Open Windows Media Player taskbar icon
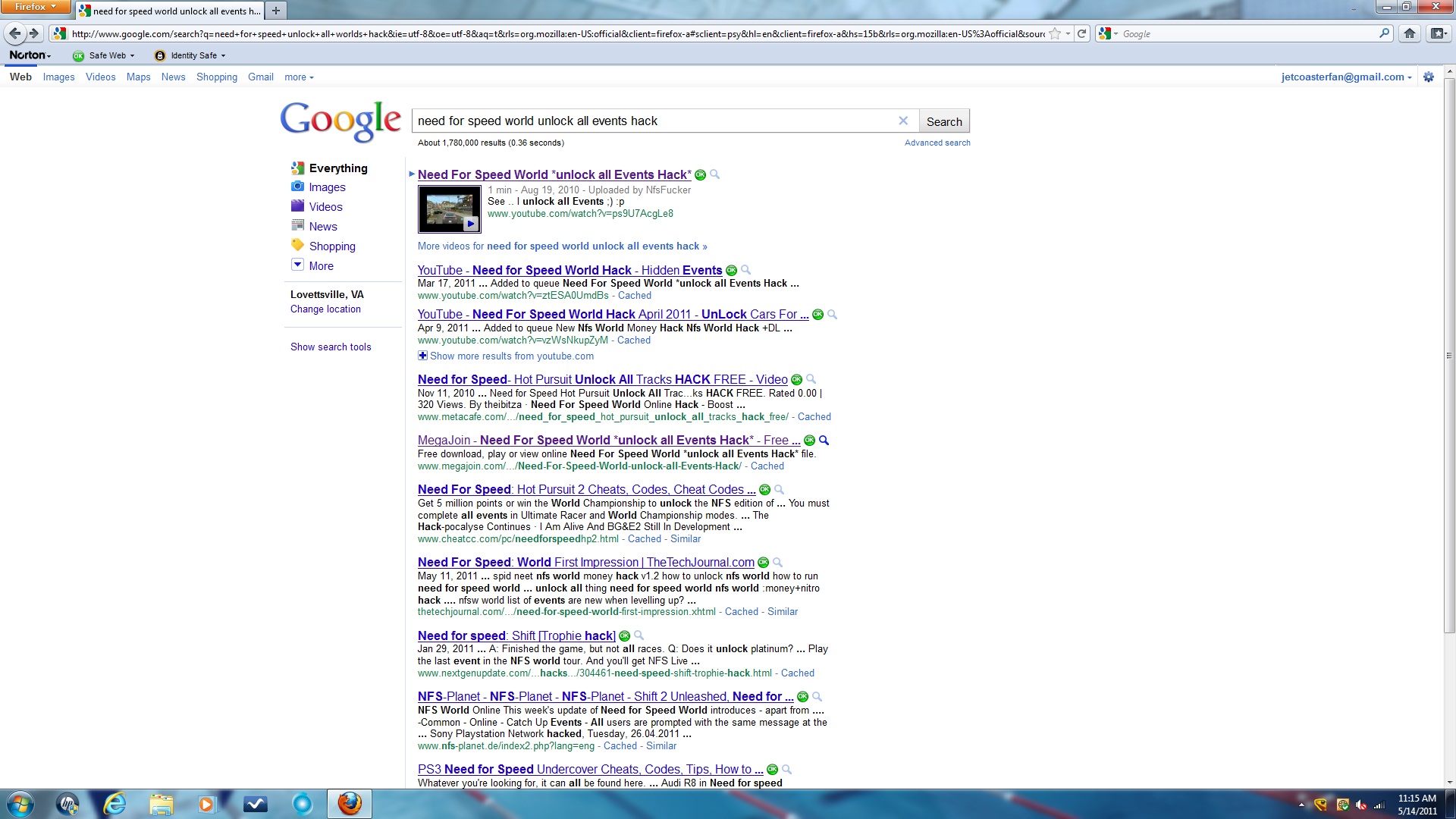 point(206,804)
